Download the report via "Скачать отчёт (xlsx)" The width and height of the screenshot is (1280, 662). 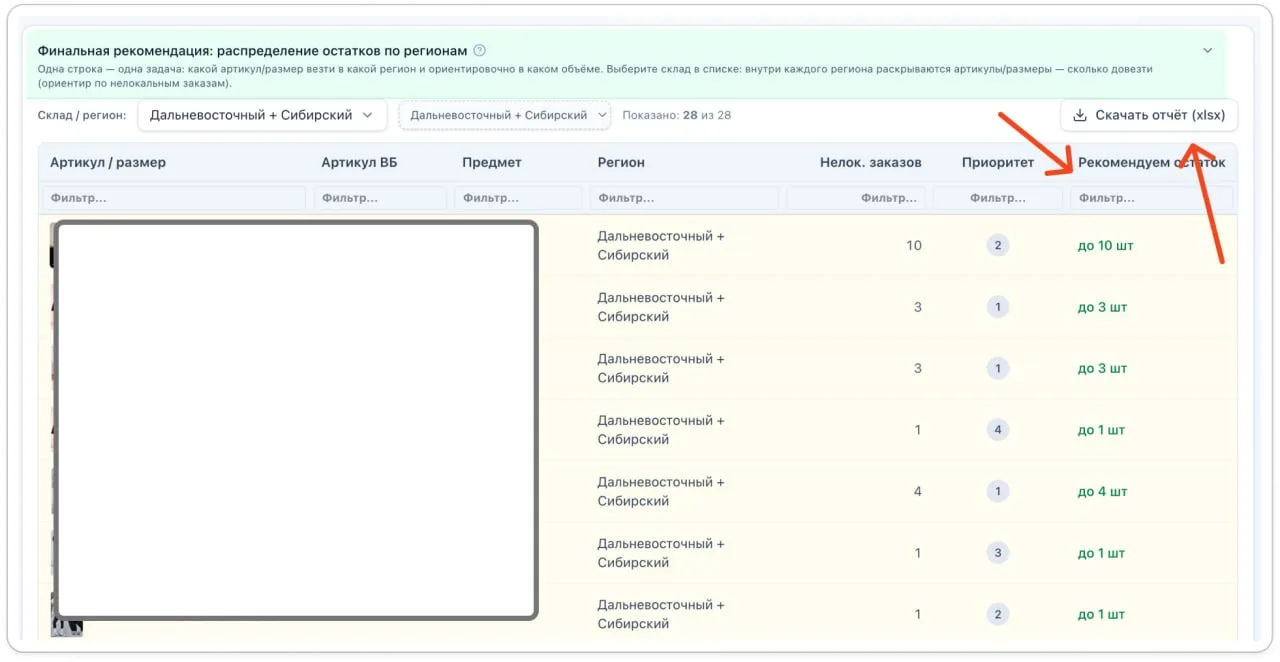1149,115
